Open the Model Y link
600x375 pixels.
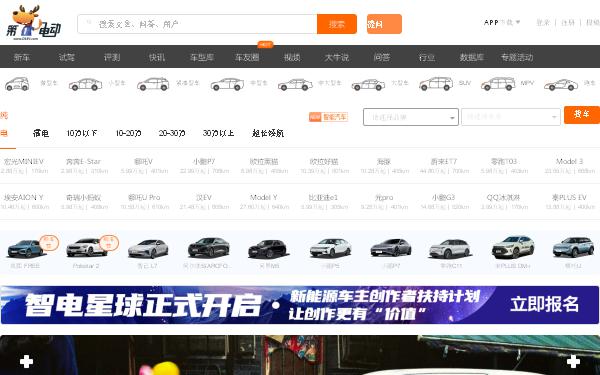(264, 197)
